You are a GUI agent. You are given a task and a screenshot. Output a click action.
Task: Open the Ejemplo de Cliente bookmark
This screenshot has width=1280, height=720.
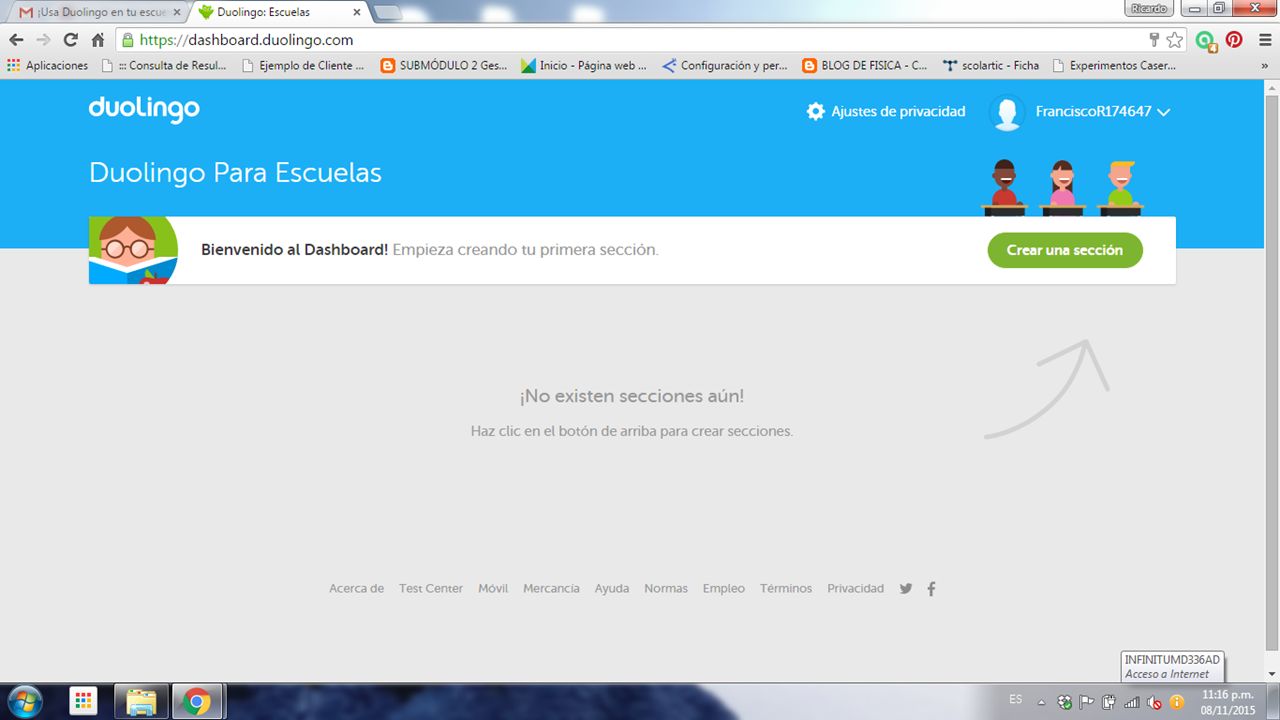(x=304, y=65)
